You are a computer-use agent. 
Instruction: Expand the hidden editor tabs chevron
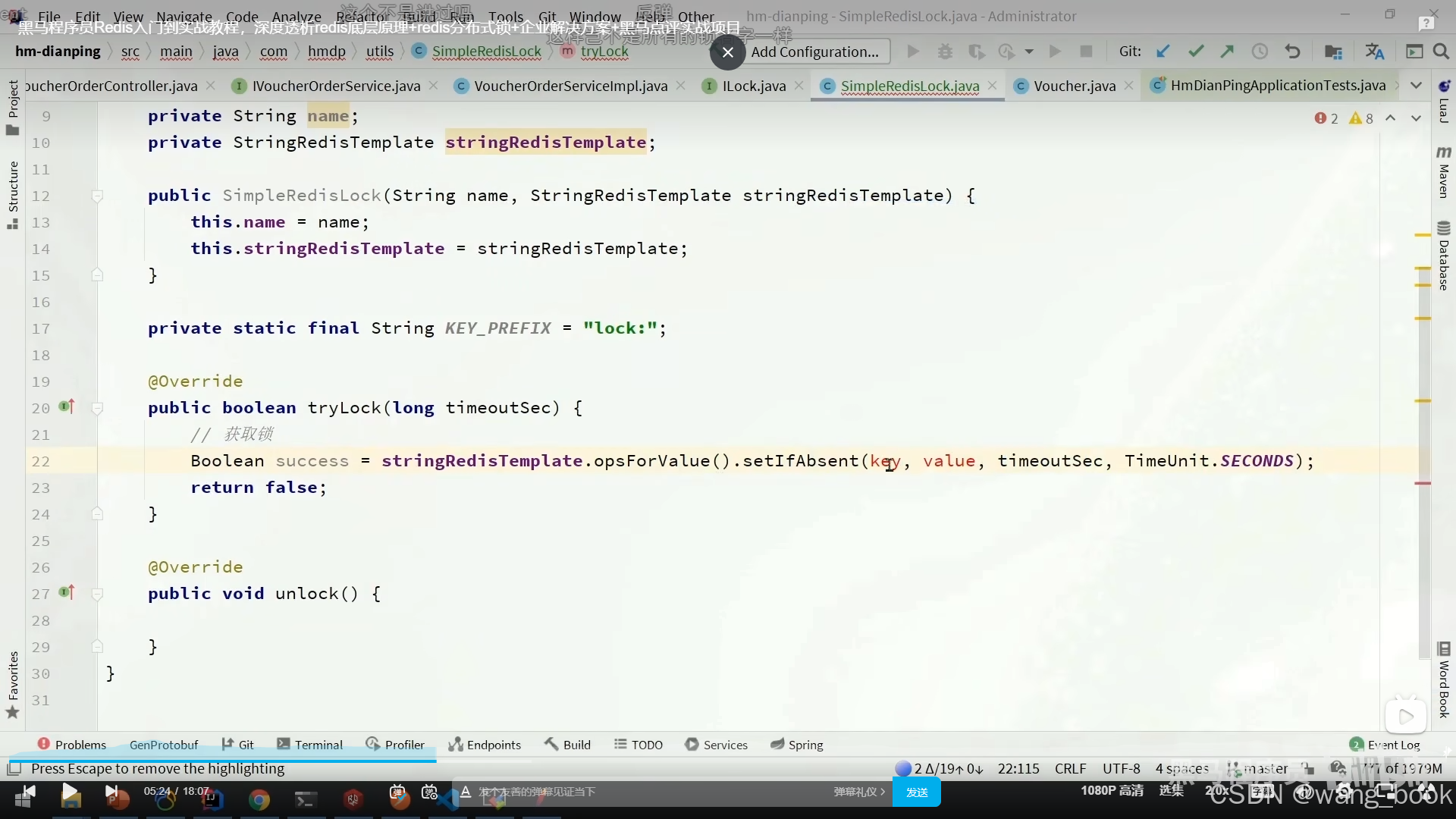pyautogui.click(x=1416, y=86)
